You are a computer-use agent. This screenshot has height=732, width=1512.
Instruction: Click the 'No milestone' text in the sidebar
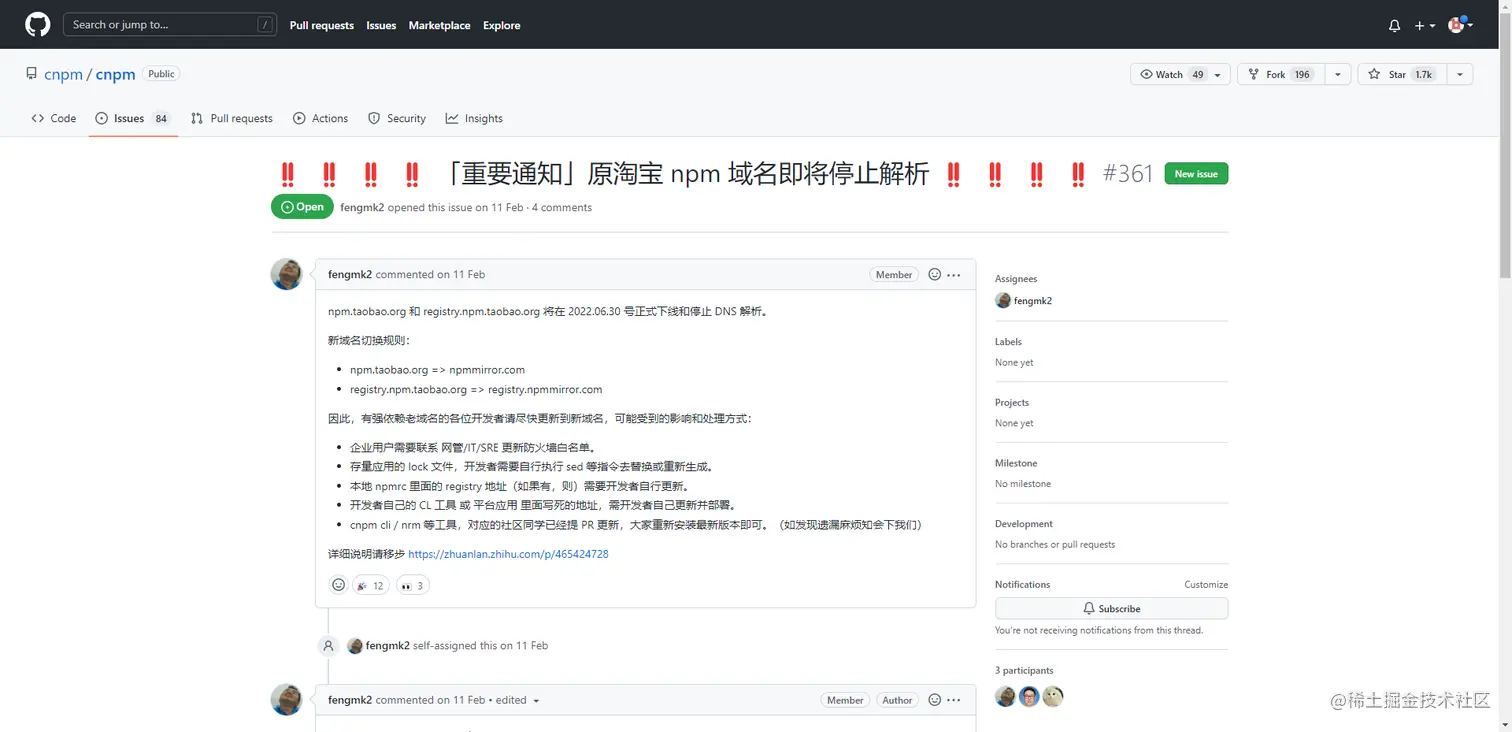pos(1023,484)
